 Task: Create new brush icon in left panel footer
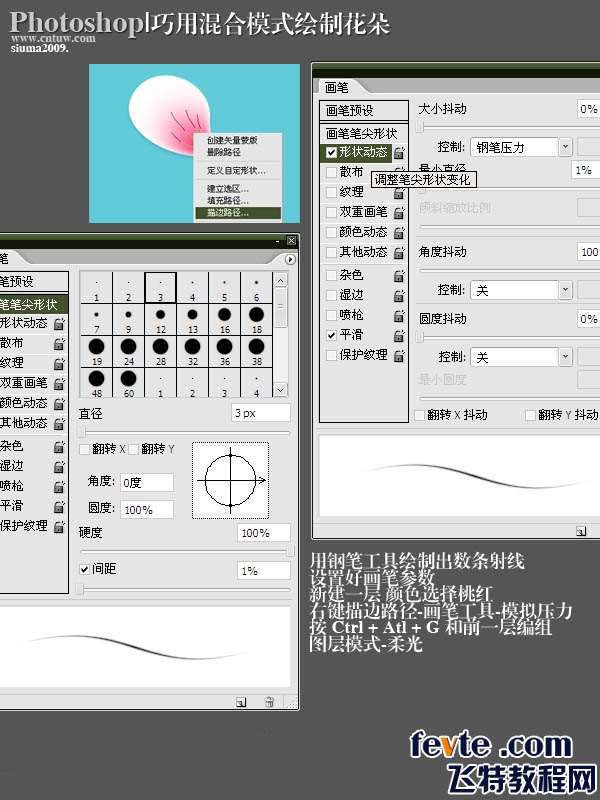point(241,702)
